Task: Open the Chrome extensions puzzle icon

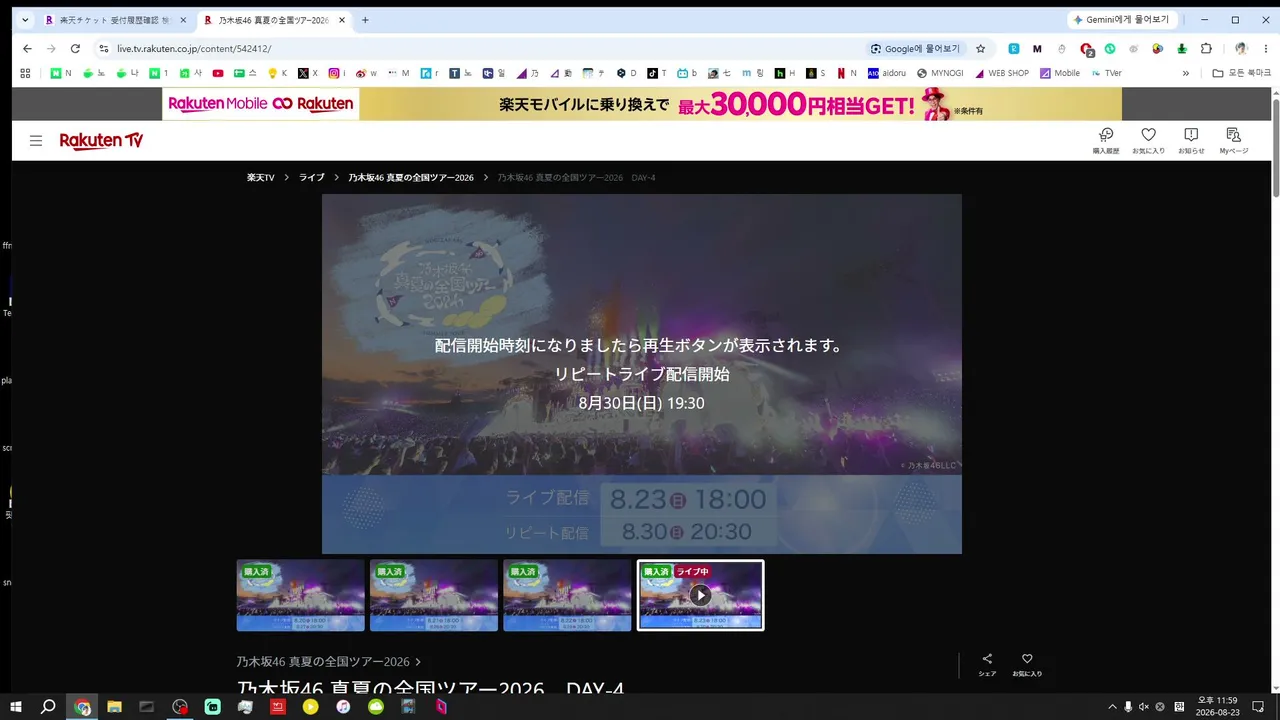Action: 1206,48
